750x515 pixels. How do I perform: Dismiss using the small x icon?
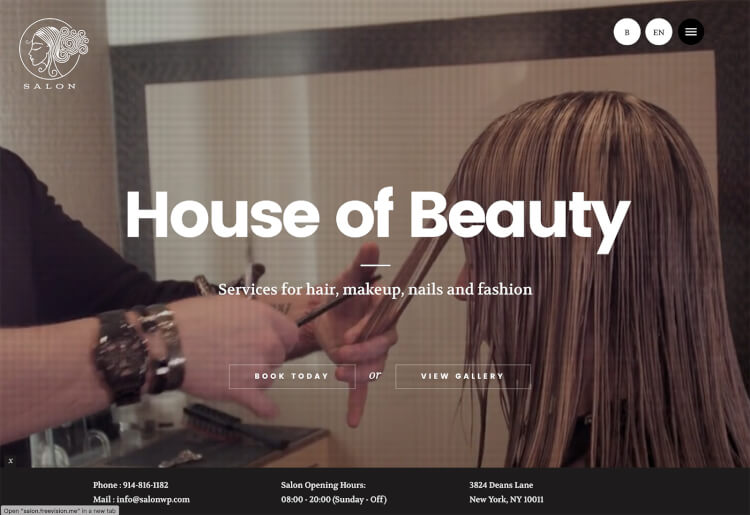pyautogui.click(x=11, y=461)
